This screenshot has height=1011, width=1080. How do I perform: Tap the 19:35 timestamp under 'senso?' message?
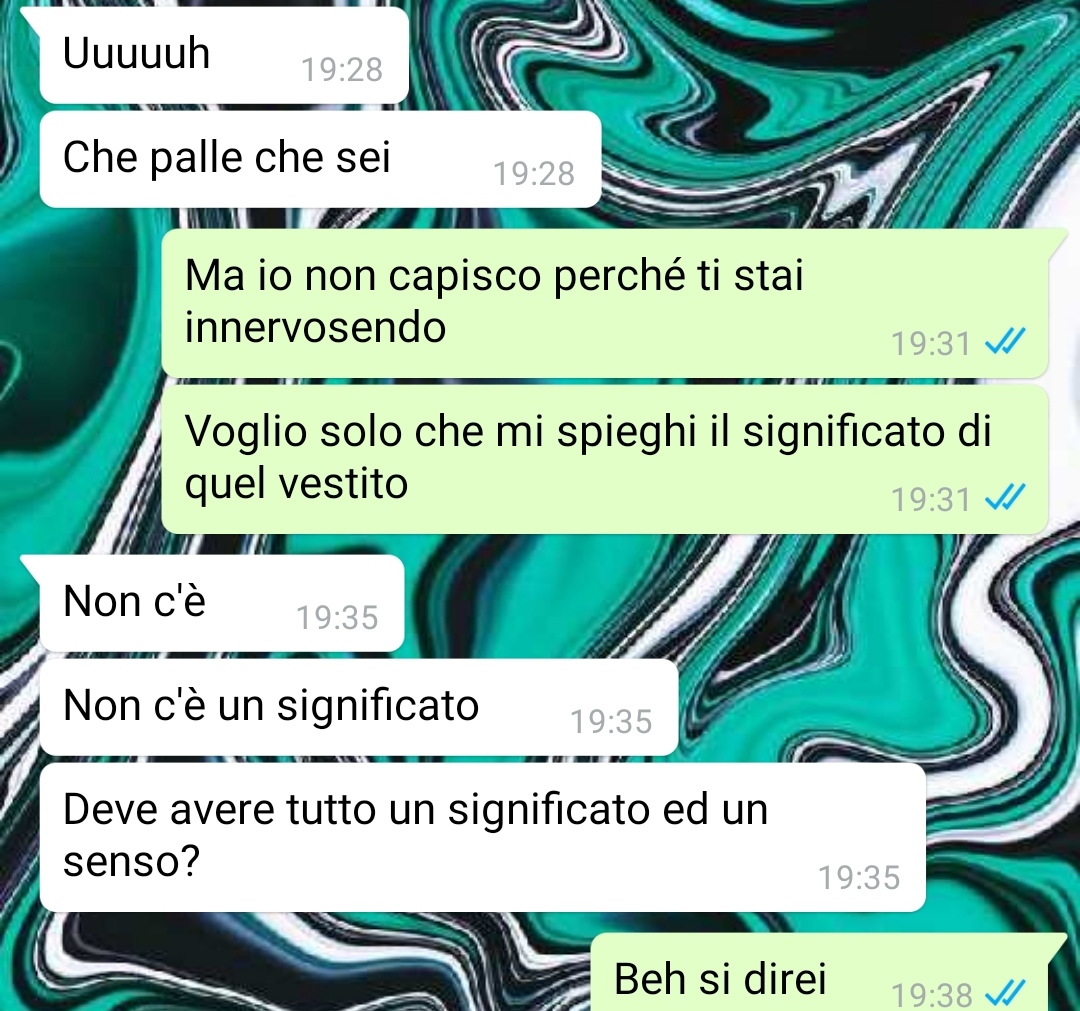[x=859, y=877]
